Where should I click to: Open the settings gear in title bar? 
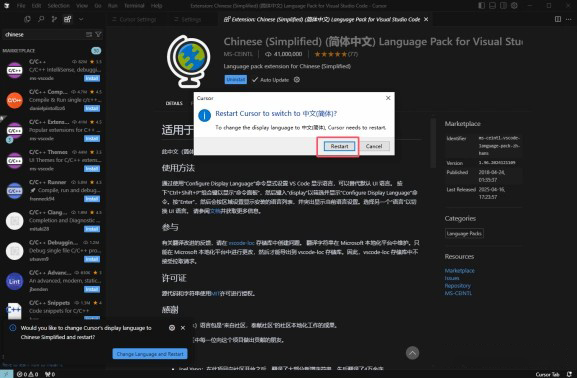click(514, 6)
